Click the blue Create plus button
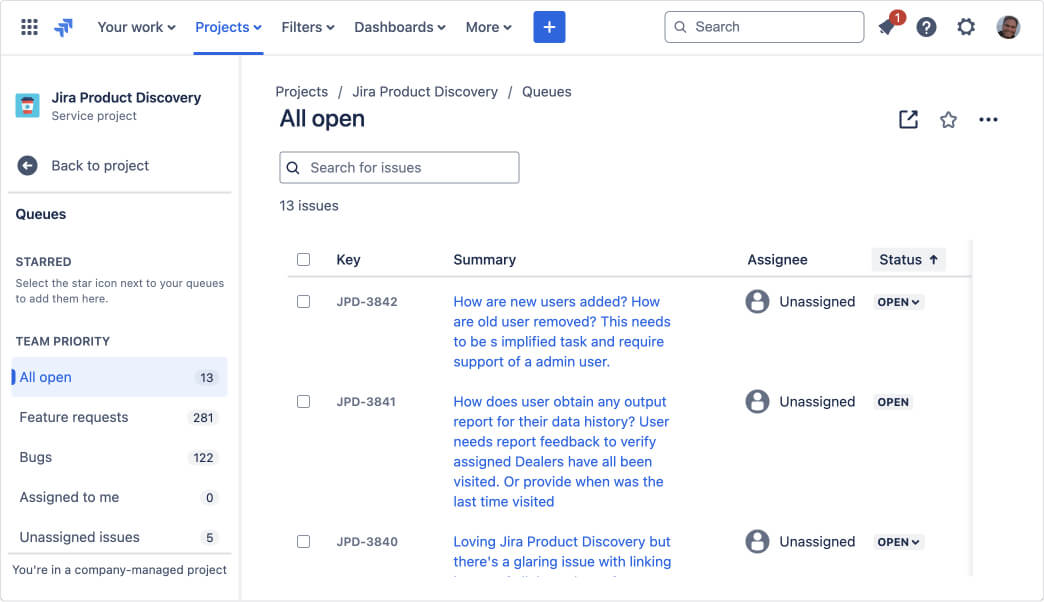 tap(549, 27)
